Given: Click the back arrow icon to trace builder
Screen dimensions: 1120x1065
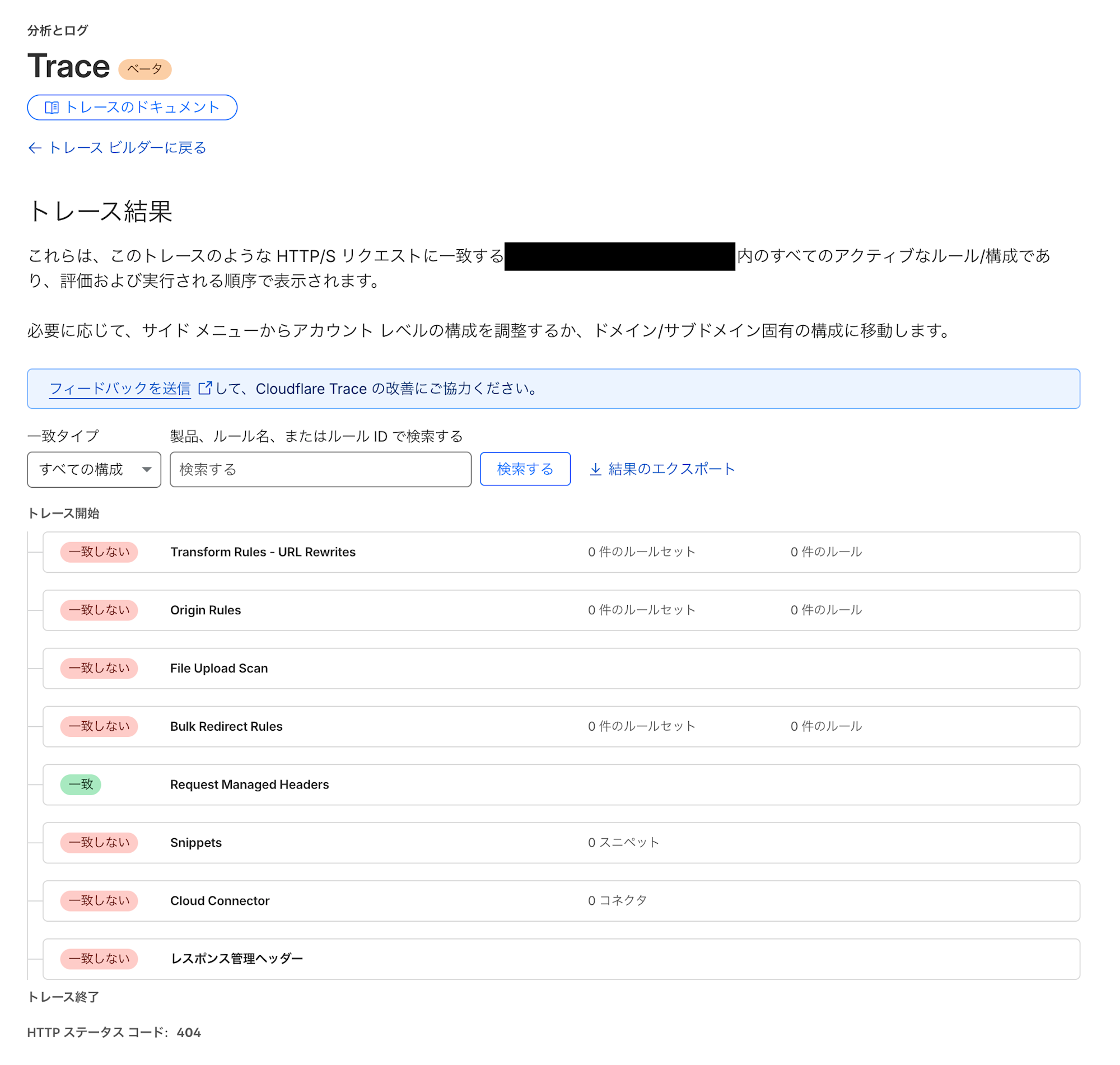Looking at the screenshot, I should pyautogui.click(x=35, y=148).
